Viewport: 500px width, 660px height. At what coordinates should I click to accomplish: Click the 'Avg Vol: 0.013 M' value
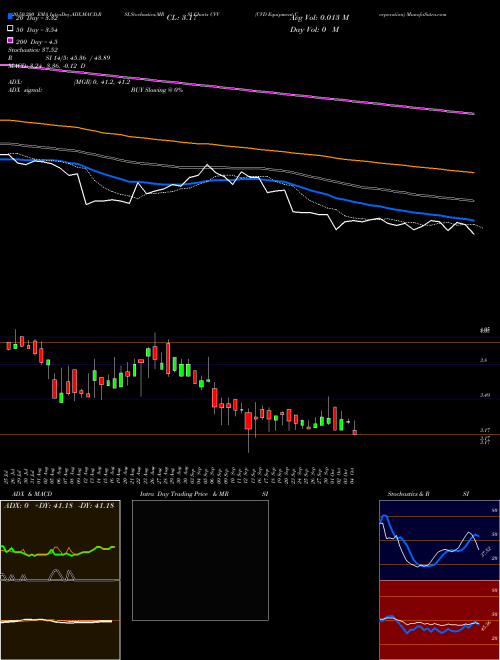[x=319, y=18]
